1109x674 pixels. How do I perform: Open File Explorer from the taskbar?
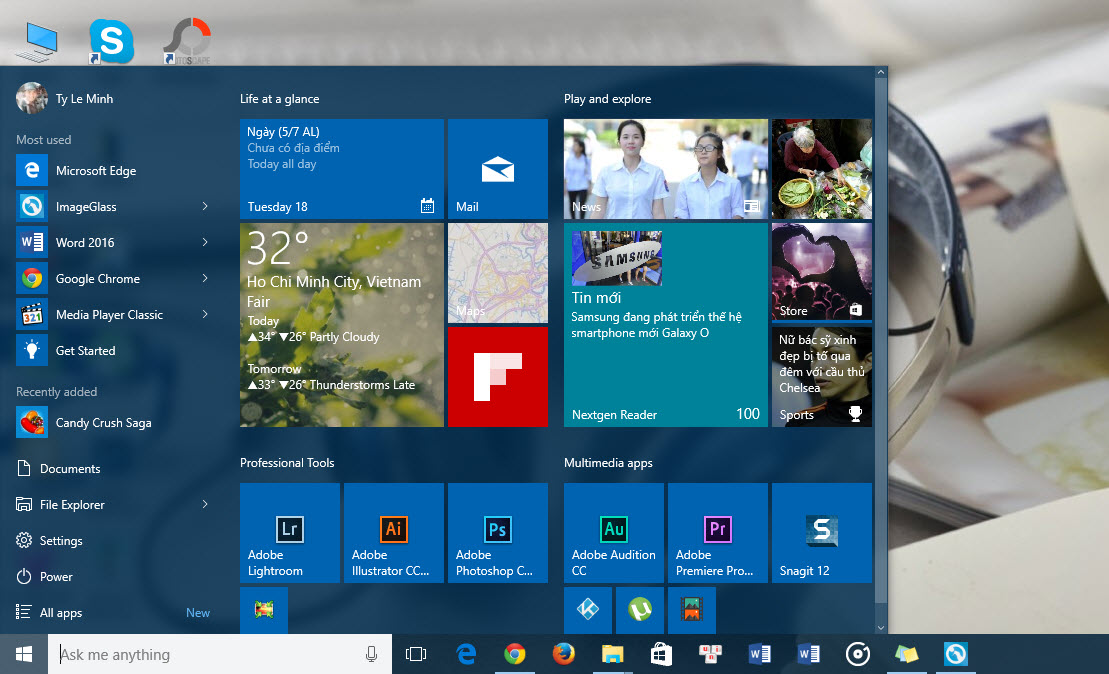(x=612, y=654)
